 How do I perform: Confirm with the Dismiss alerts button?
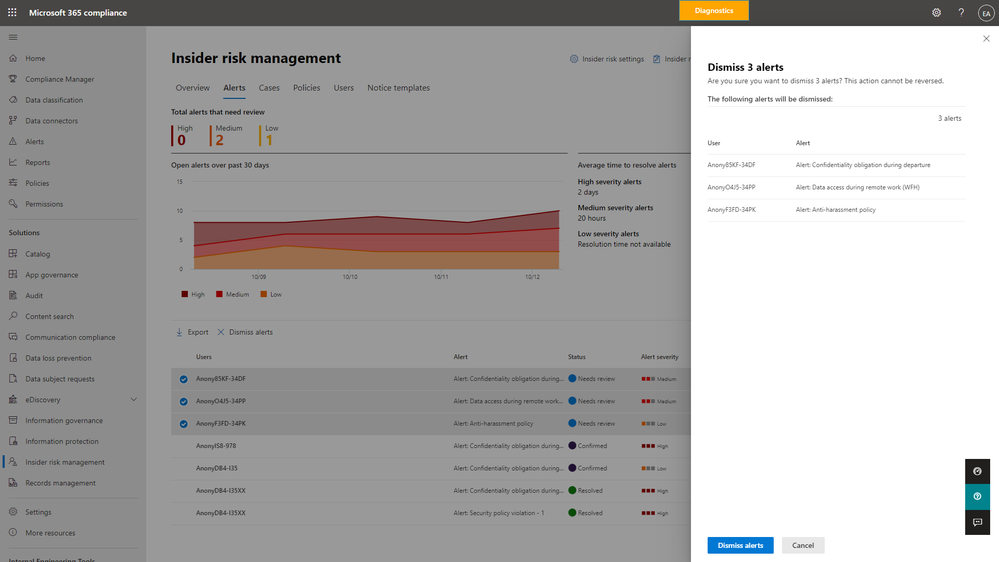point(740,545)
